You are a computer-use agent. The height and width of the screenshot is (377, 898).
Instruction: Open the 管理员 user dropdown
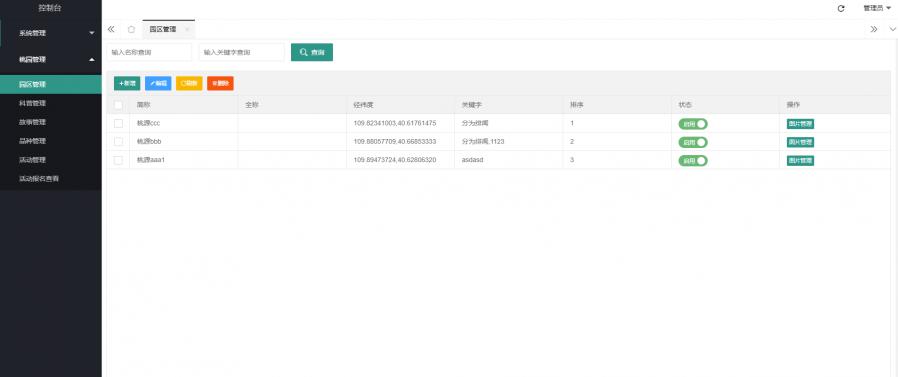(877, 9)
